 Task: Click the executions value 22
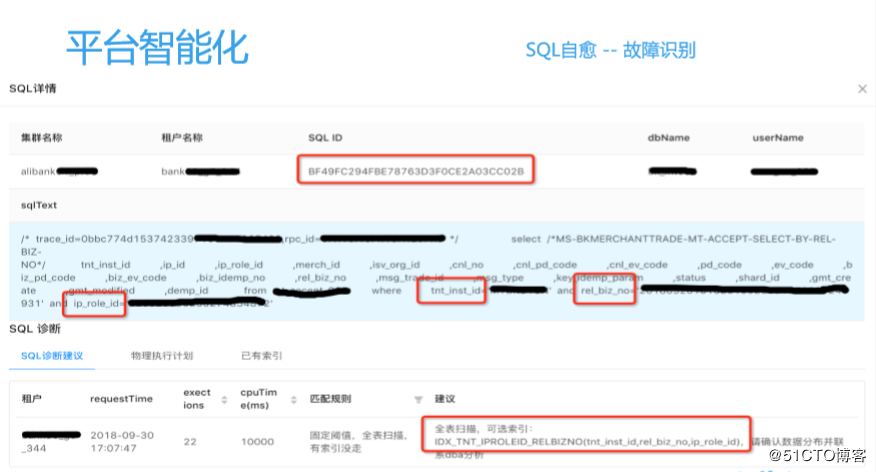190,442
